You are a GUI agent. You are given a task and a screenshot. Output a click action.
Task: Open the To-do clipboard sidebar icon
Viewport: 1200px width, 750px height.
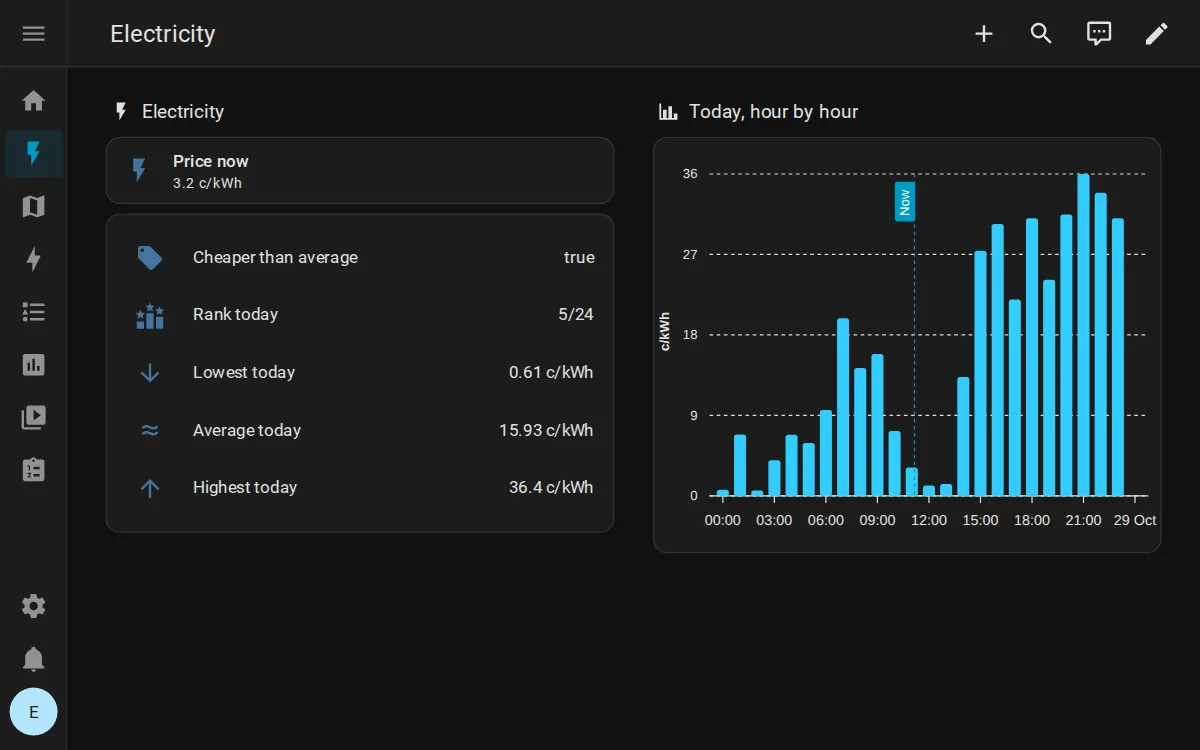(x=34, y=469)
